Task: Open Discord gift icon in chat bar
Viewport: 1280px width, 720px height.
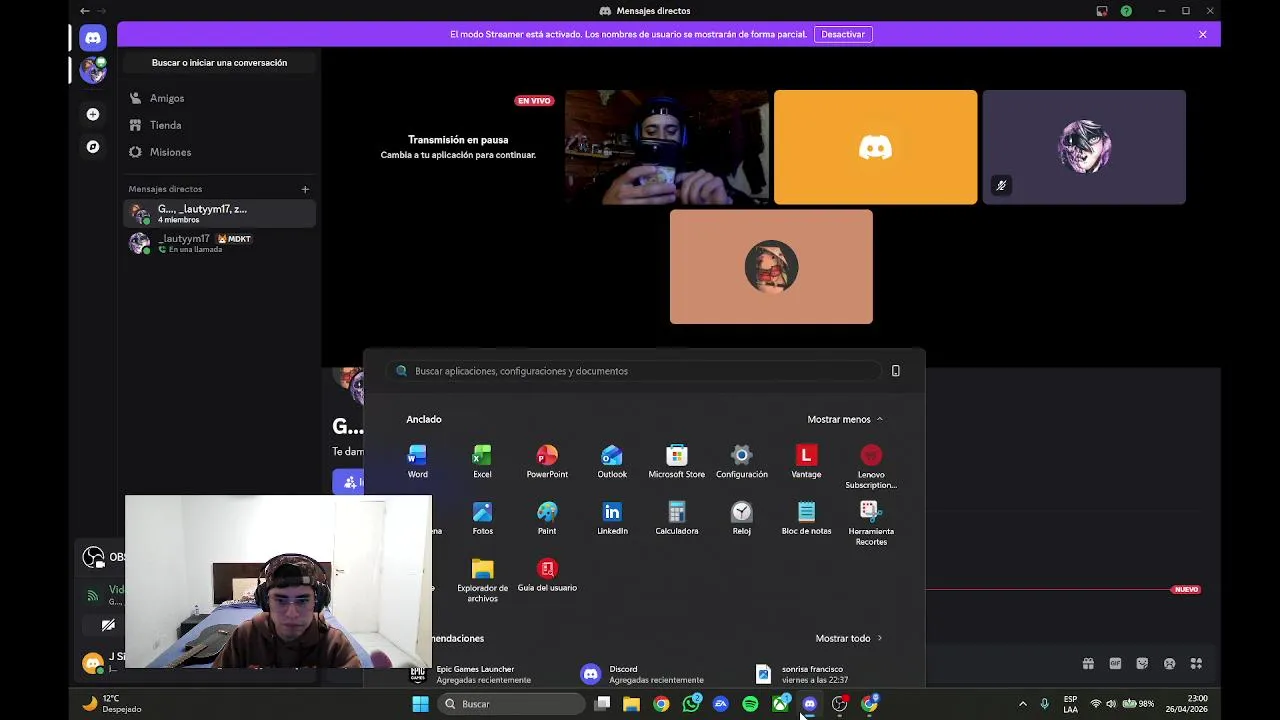Action: 1088,663
